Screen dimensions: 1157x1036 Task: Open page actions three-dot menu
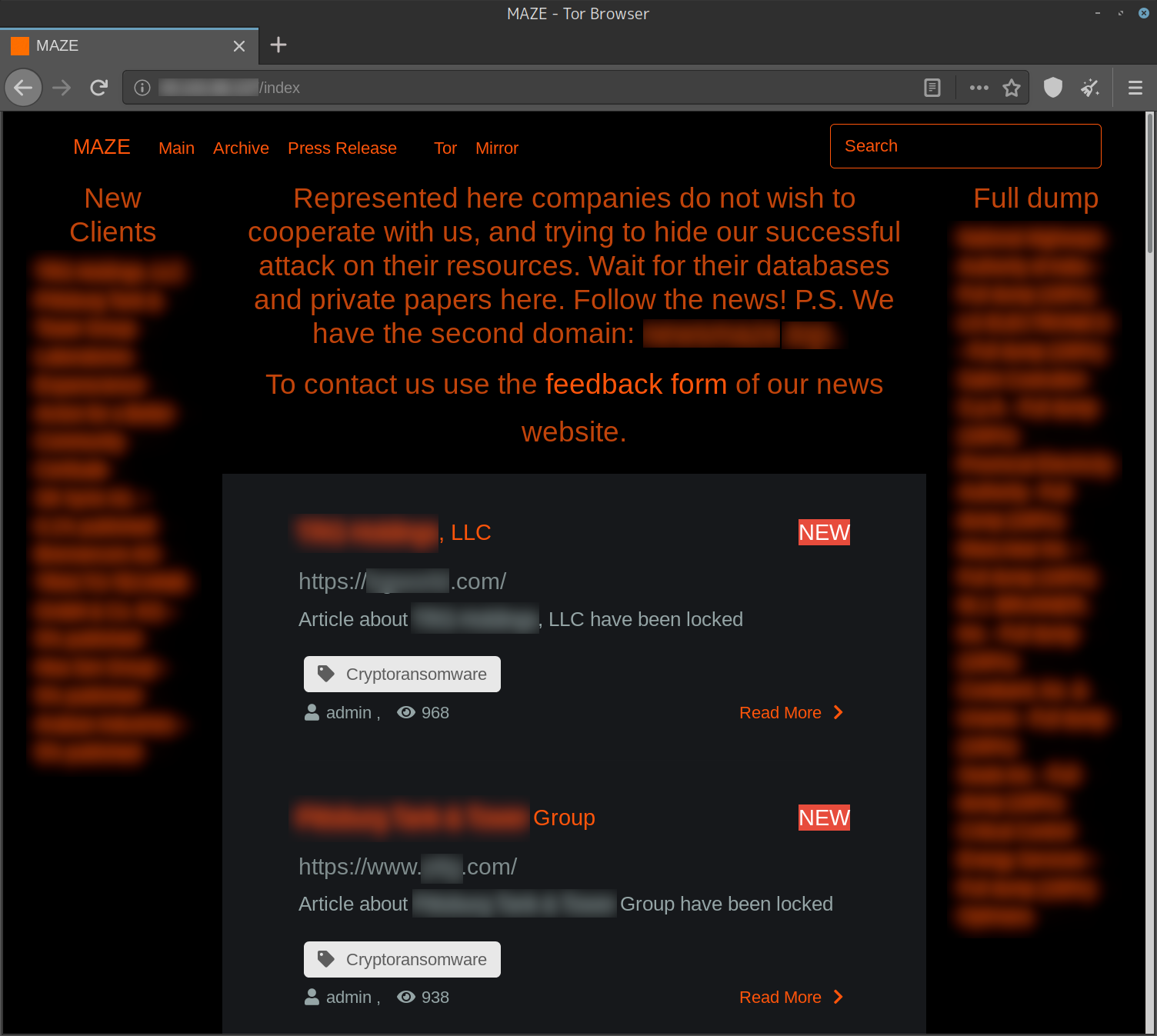[x=979, y=88]
